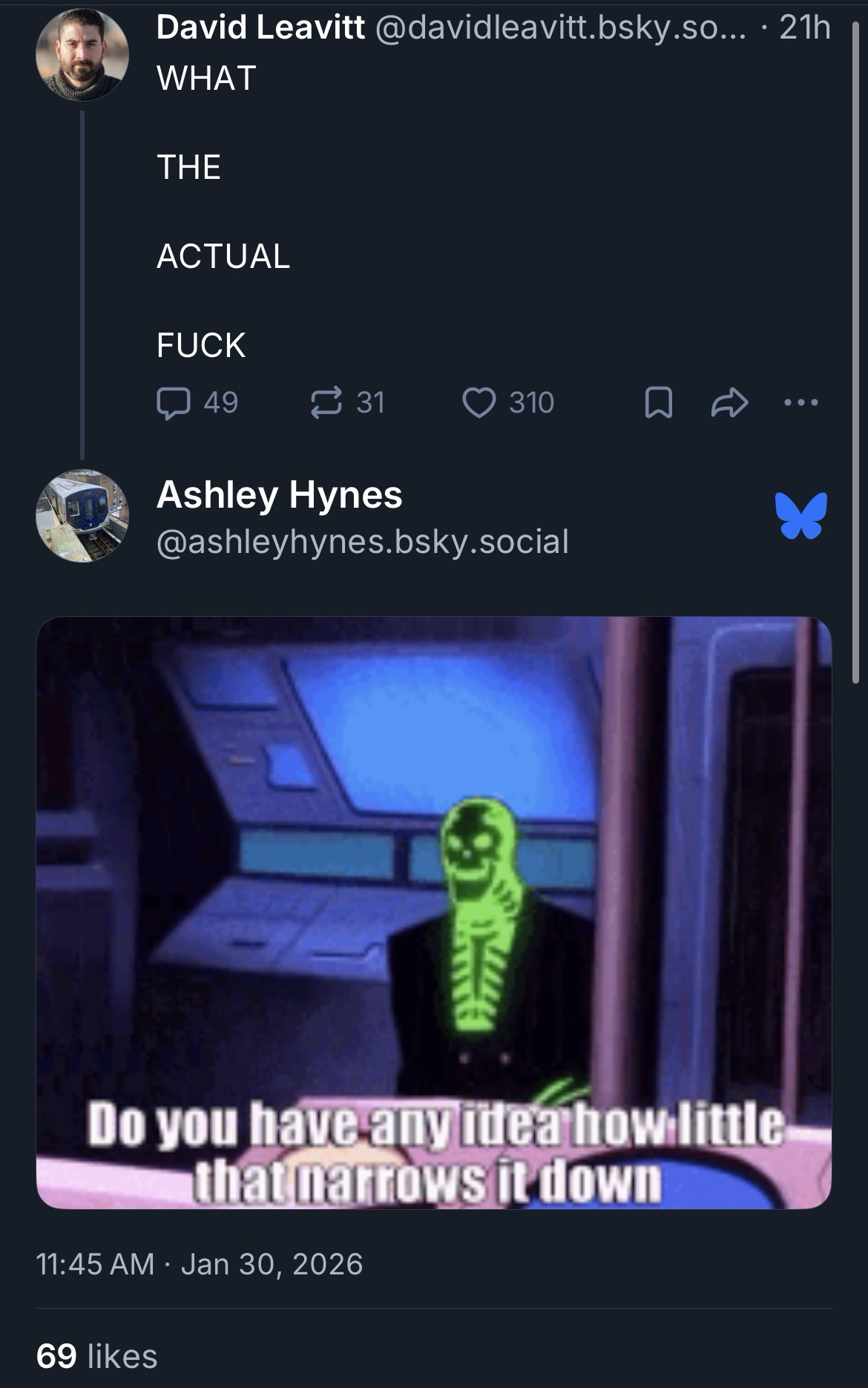This screenshot has width=868, height=1388.
Task: Share the post with arrow icon
Action: coord(729,403)
